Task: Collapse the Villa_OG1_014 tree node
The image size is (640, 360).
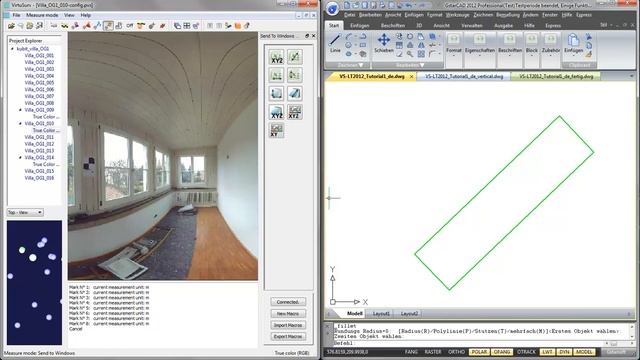Action: pyautogui.click(x=20, y=157)
